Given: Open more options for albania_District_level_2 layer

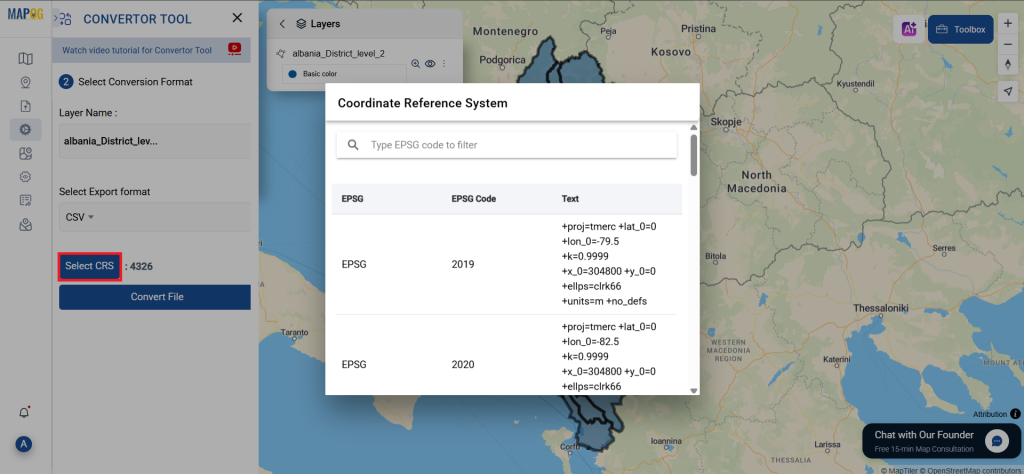Looking at the screenshot, I should pos(444,64).
